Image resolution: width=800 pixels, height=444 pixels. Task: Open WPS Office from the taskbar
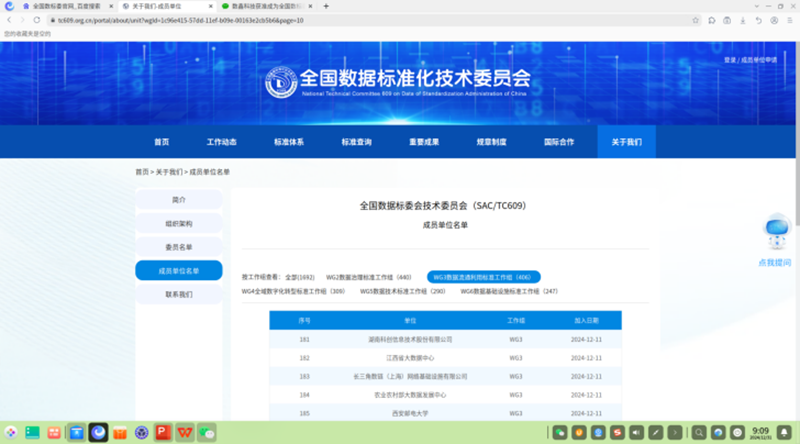pyautogui.click(x=184, y=432)
